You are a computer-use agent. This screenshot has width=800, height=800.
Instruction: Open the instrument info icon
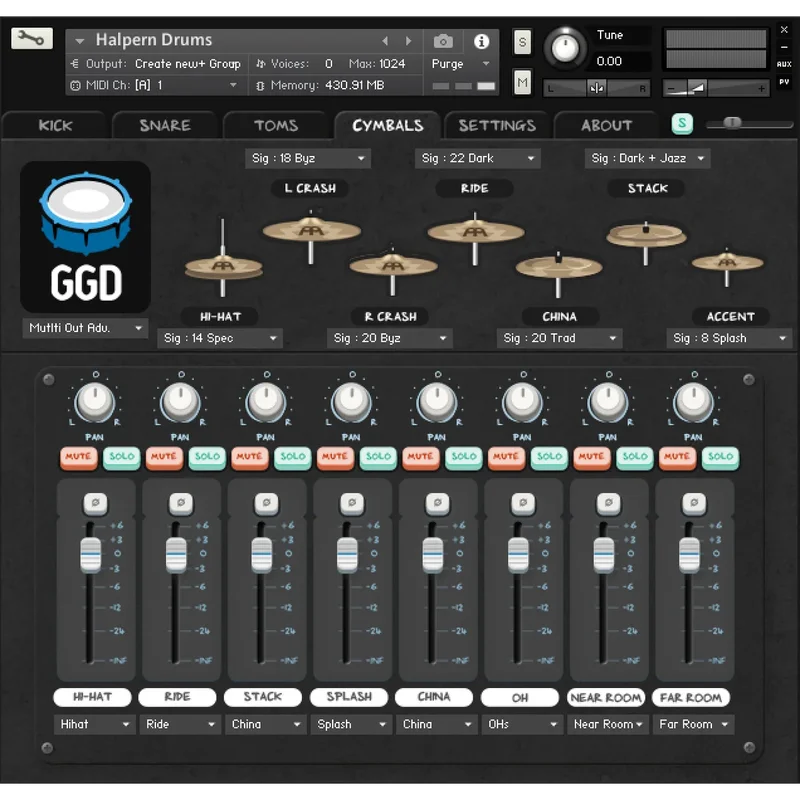pyautogui.click(x=481, y=41)
